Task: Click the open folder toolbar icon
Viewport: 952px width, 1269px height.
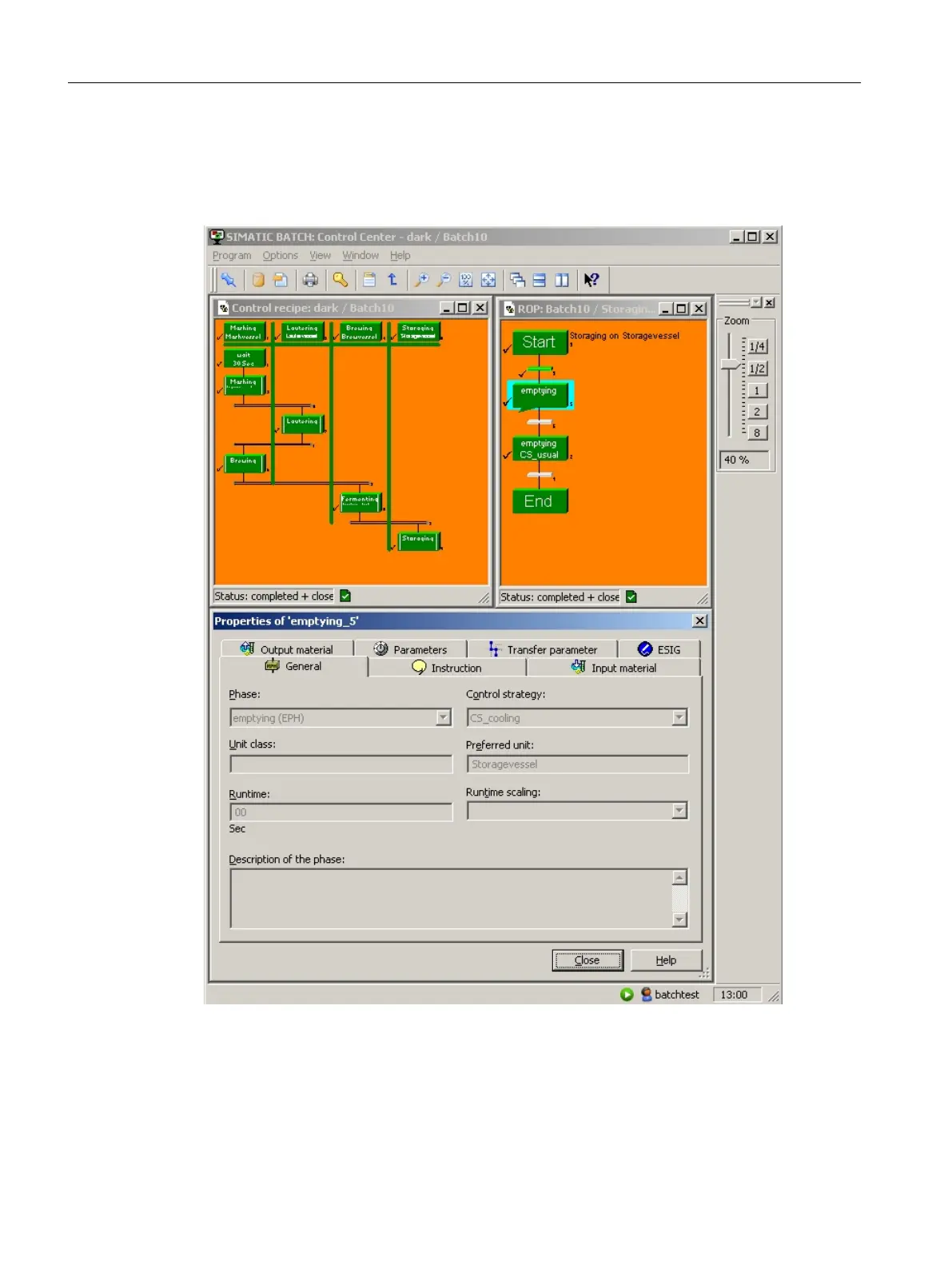Action: 281,280
